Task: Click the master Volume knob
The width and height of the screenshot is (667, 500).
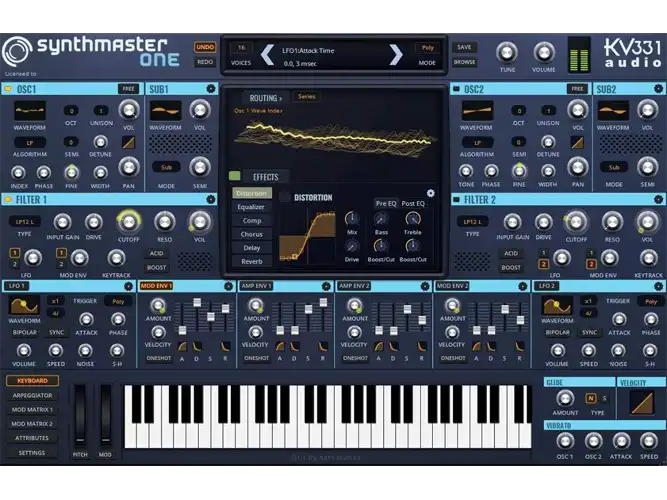Action: point(544,52)
